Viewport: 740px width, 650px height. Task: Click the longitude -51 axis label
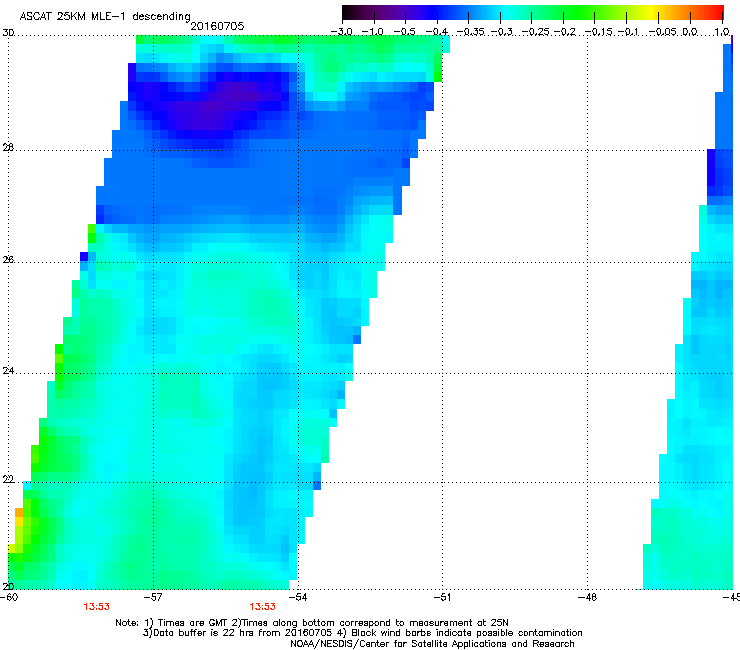[442, 597]
